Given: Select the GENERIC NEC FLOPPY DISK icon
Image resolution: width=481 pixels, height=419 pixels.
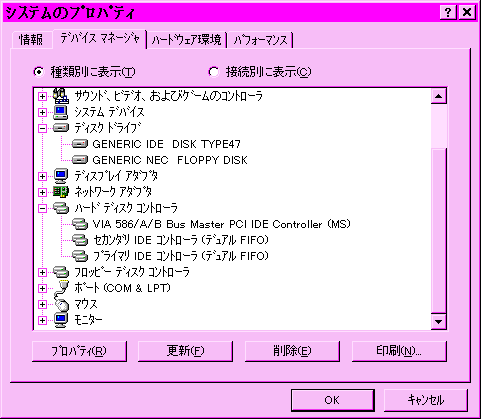Looking at the screenshot, I should [x=80, y=160].
